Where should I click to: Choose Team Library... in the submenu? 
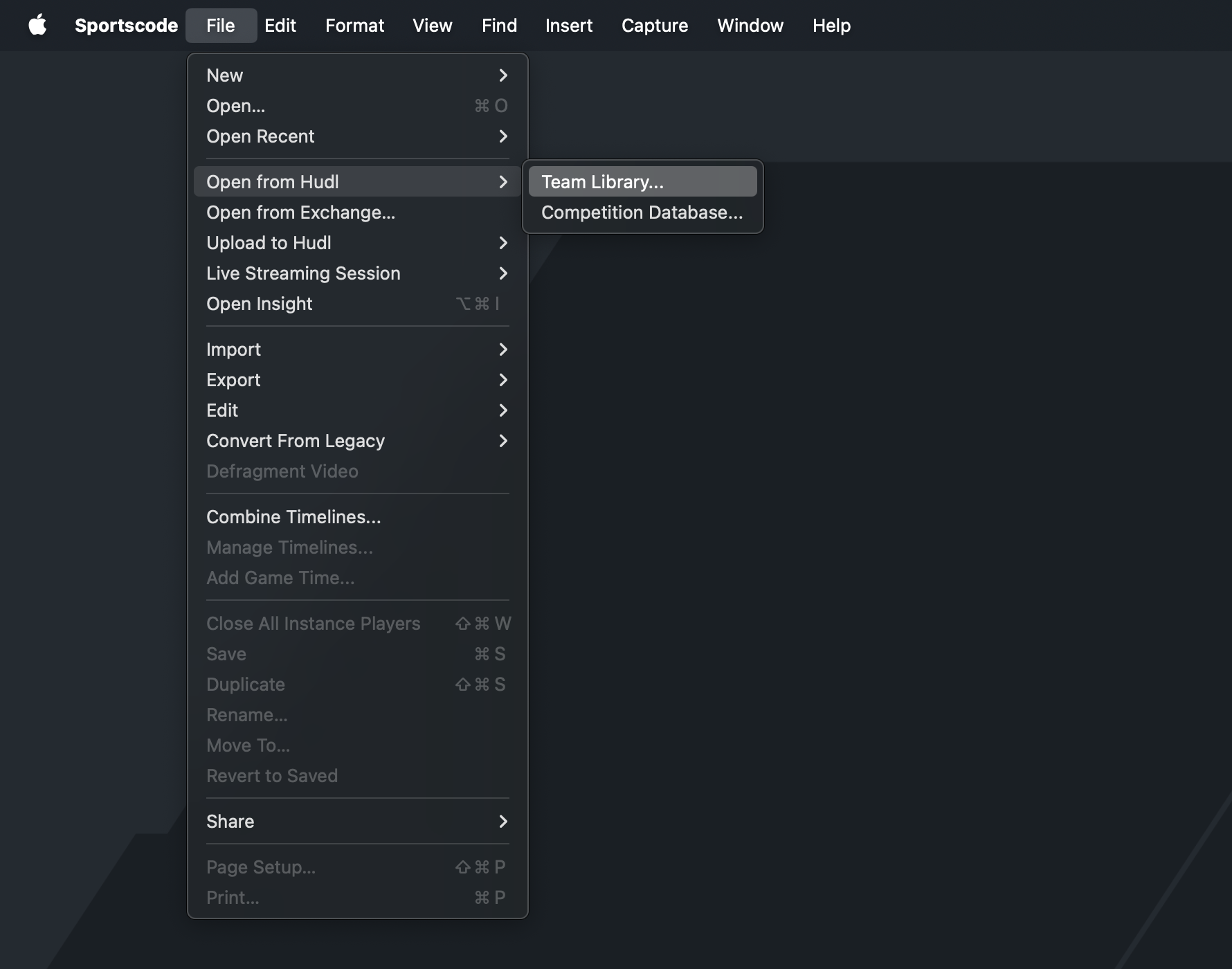pos(643,182)
